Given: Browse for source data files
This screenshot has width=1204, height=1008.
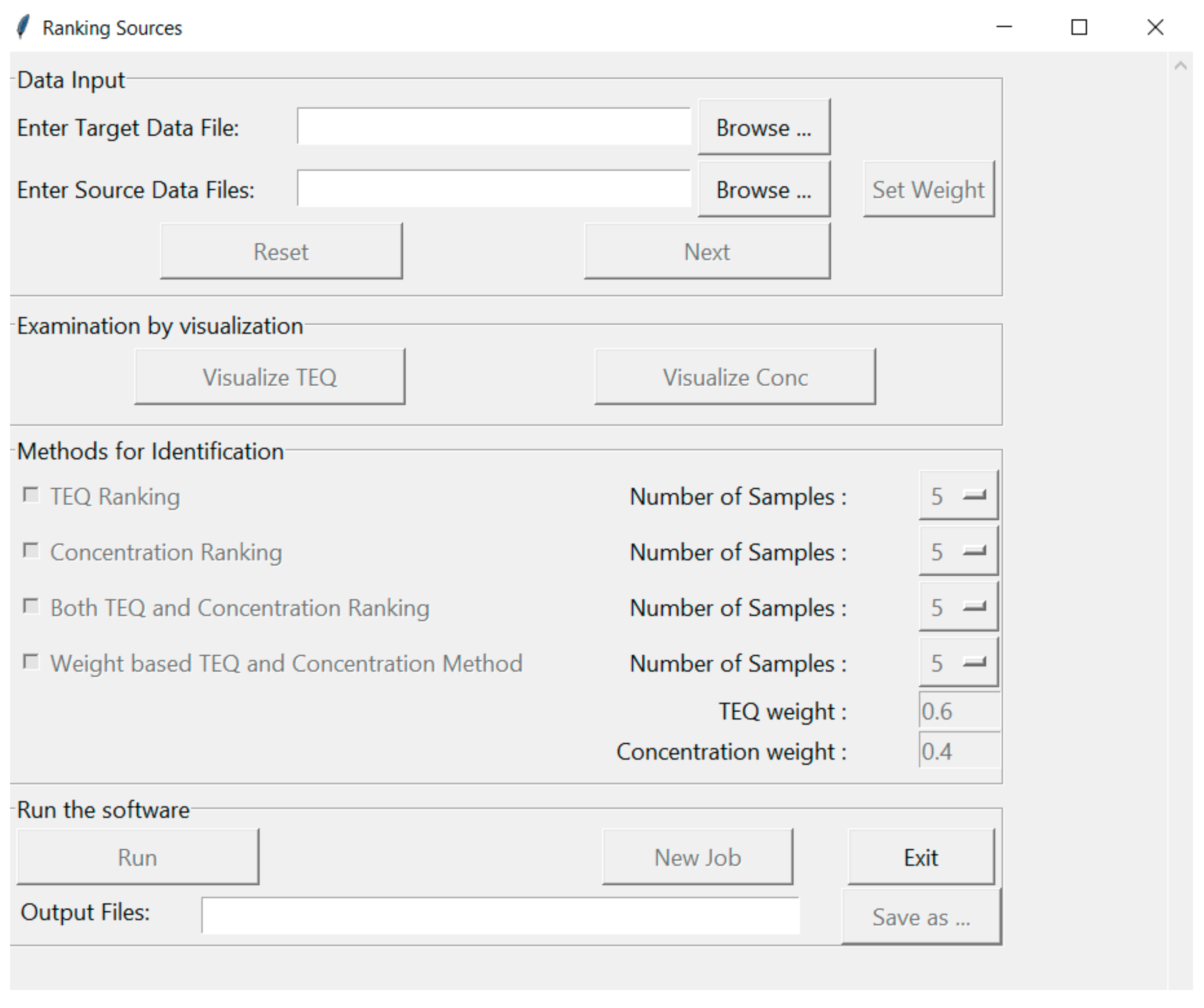Looking at the screenshot, I should point(763,189).
